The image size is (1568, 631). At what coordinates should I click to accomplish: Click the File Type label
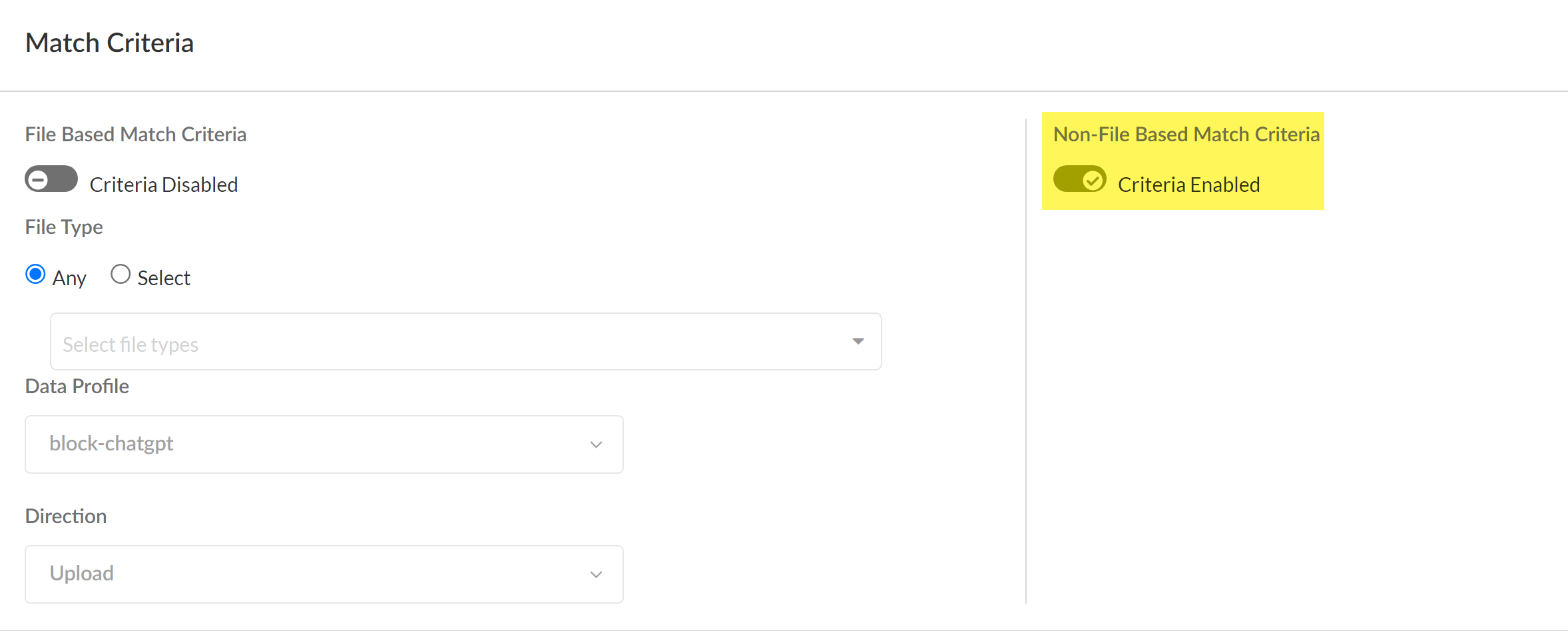tap(64, 227)
